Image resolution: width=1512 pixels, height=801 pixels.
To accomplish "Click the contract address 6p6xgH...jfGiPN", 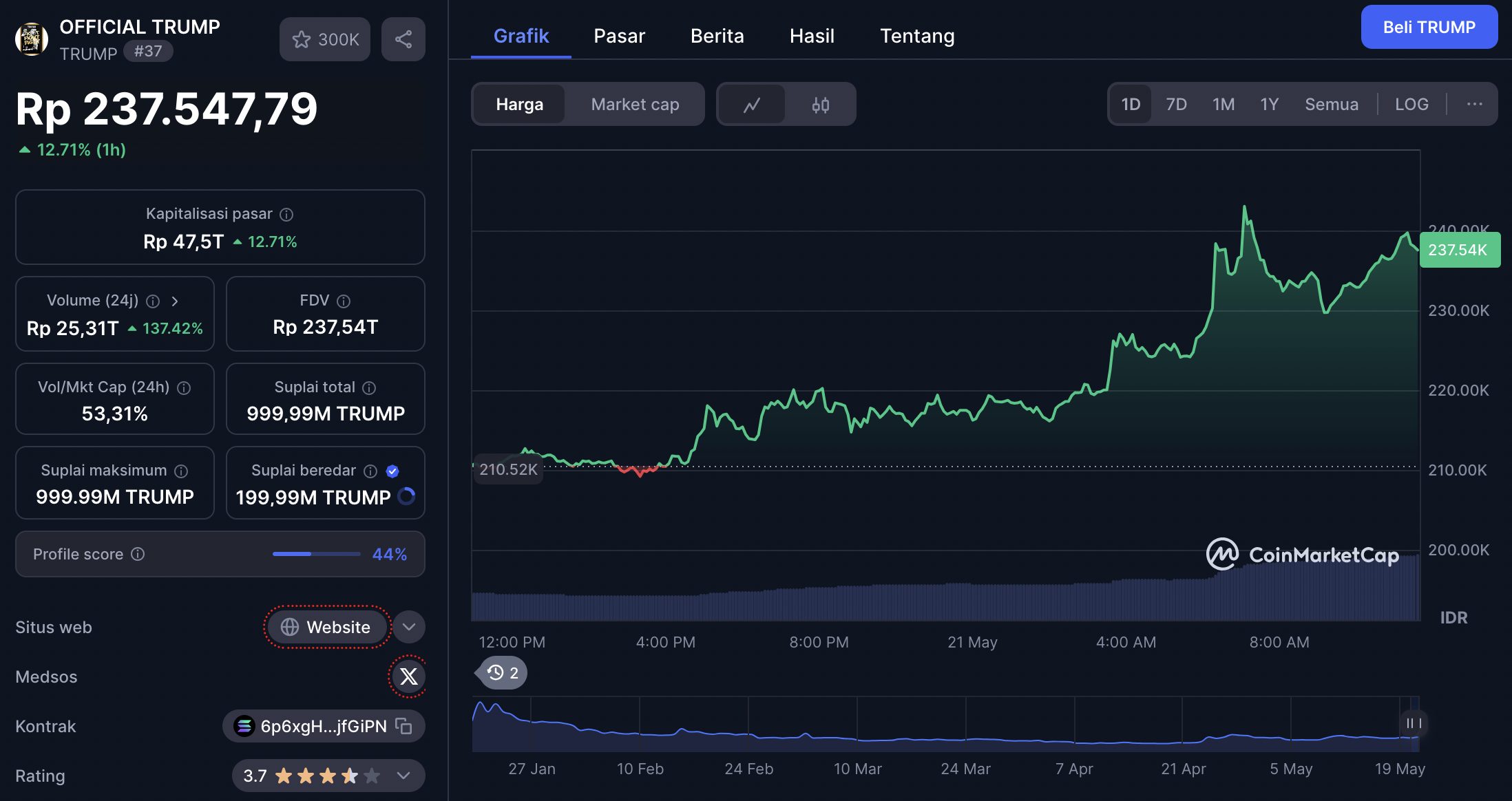I will [x=324, y=726].
